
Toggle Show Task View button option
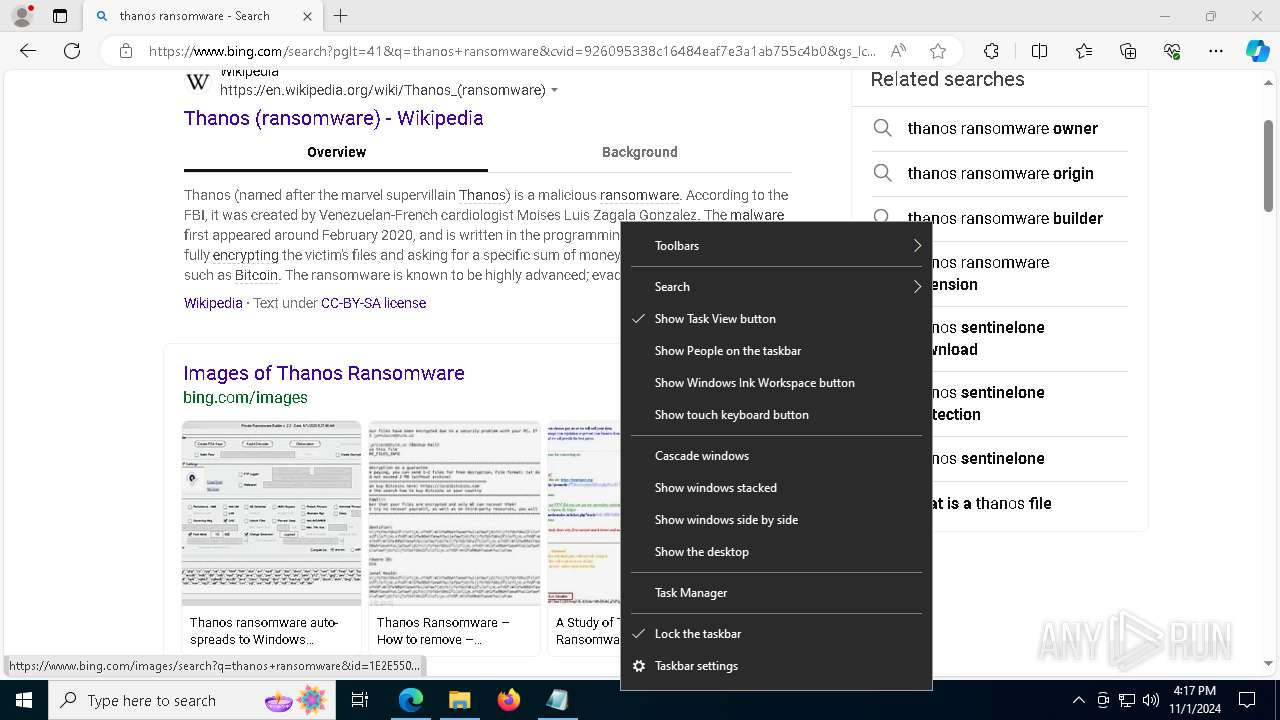(776, 319)
